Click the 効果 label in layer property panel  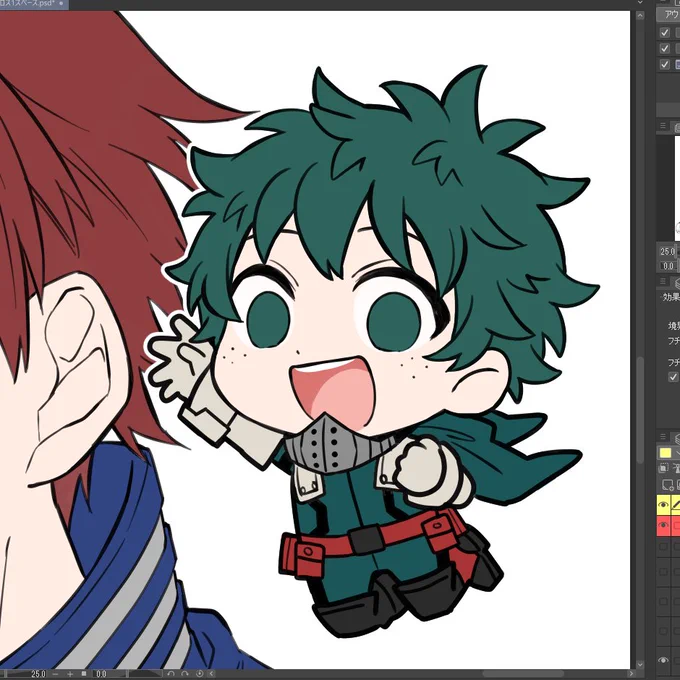pos(670,297)
